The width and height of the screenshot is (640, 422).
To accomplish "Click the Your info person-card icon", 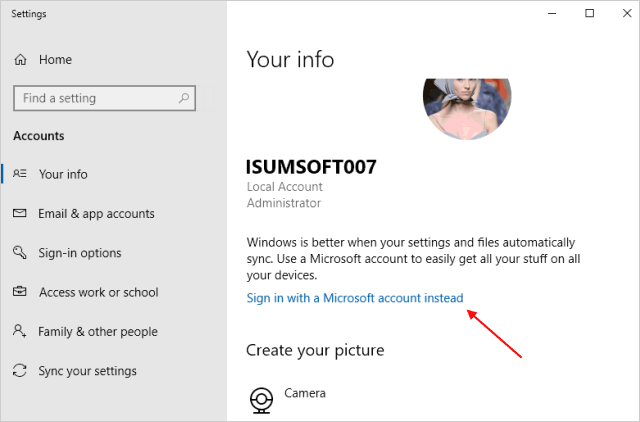I will click(x=20, y=174).
